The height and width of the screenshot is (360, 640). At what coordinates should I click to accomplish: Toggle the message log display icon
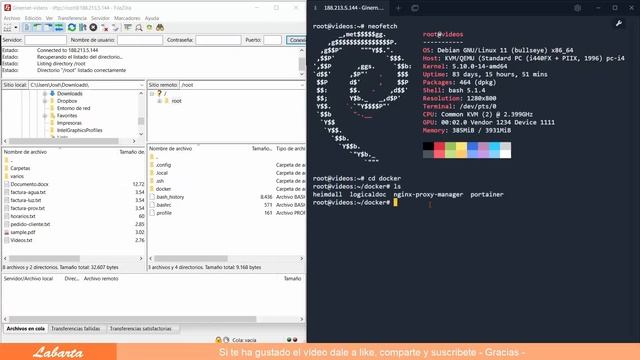point(27,27)
